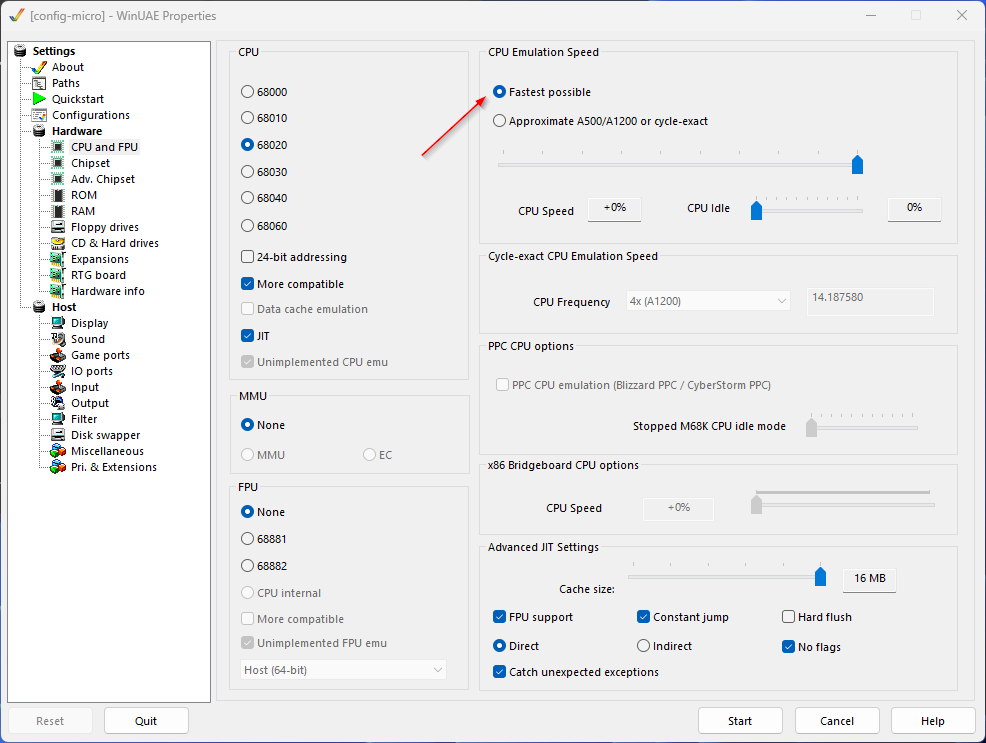Open the Configurations page

tap(91, 115)
